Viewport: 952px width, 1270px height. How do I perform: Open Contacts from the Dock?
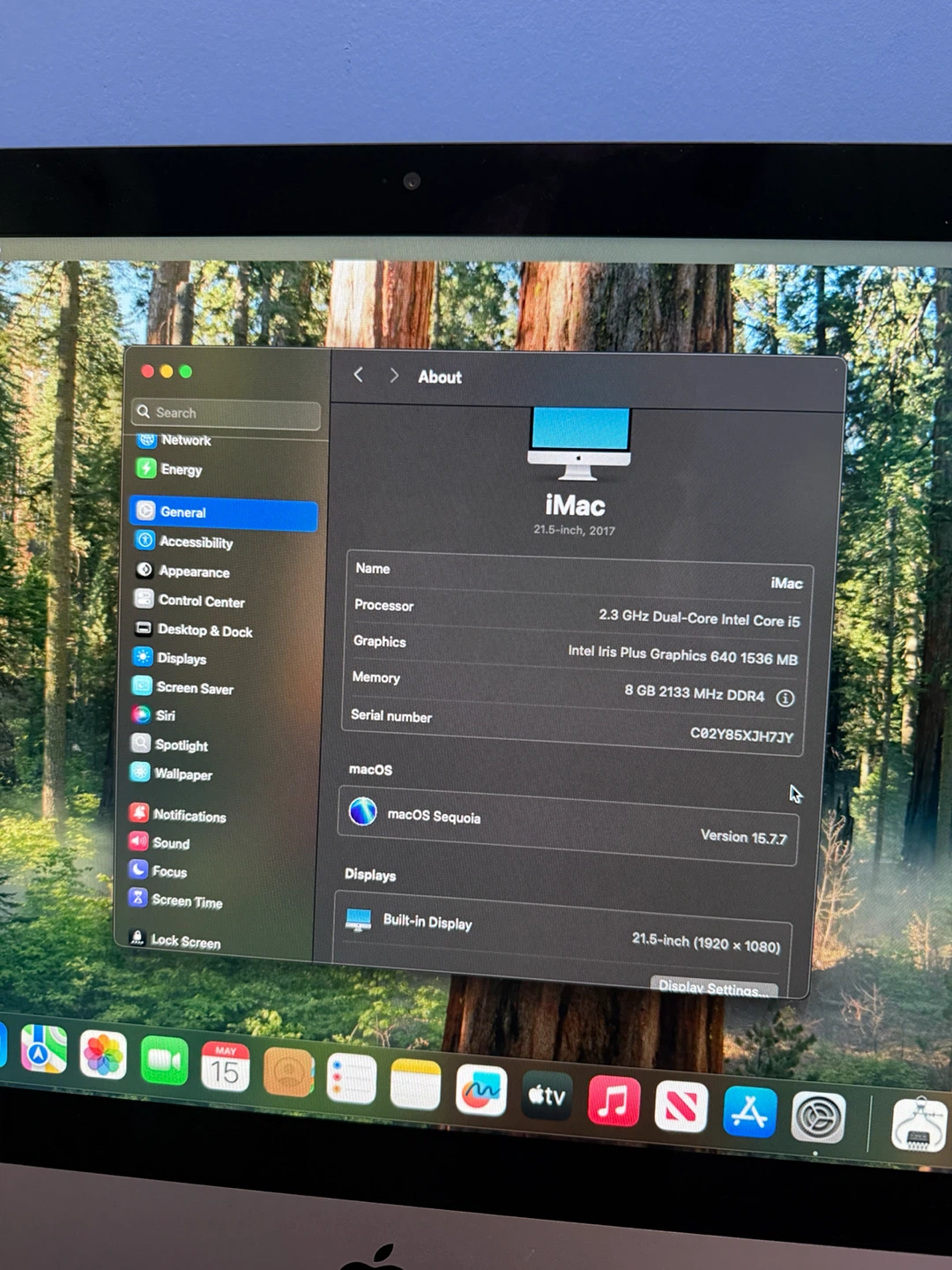[288, 1072]
